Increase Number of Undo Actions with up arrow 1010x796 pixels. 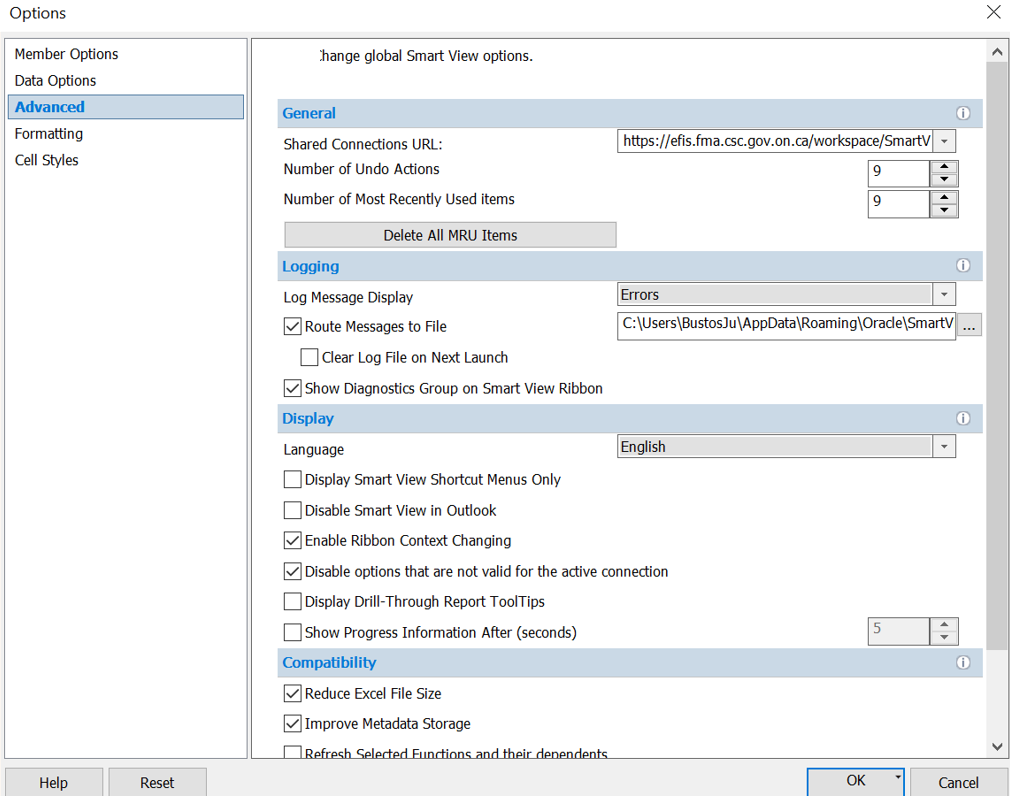[x=944, y=167]
